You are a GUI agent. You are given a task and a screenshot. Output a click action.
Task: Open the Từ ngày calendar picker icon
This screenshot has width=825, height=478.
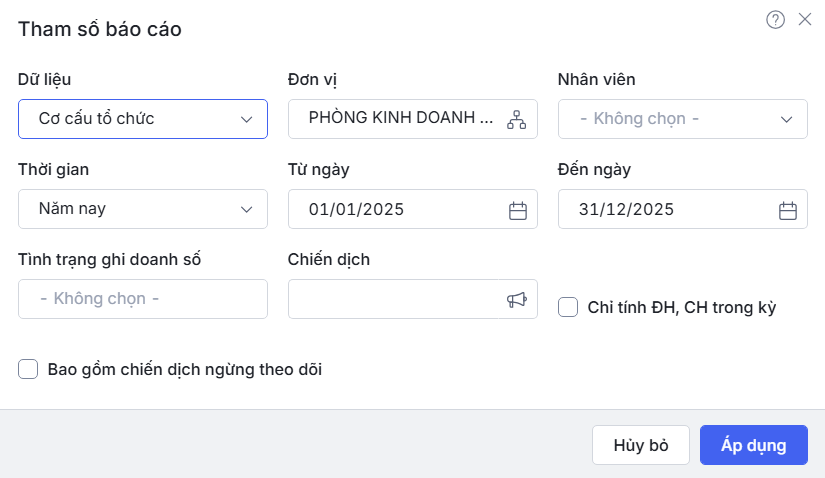pyautogui.click(x=518, y=210)
